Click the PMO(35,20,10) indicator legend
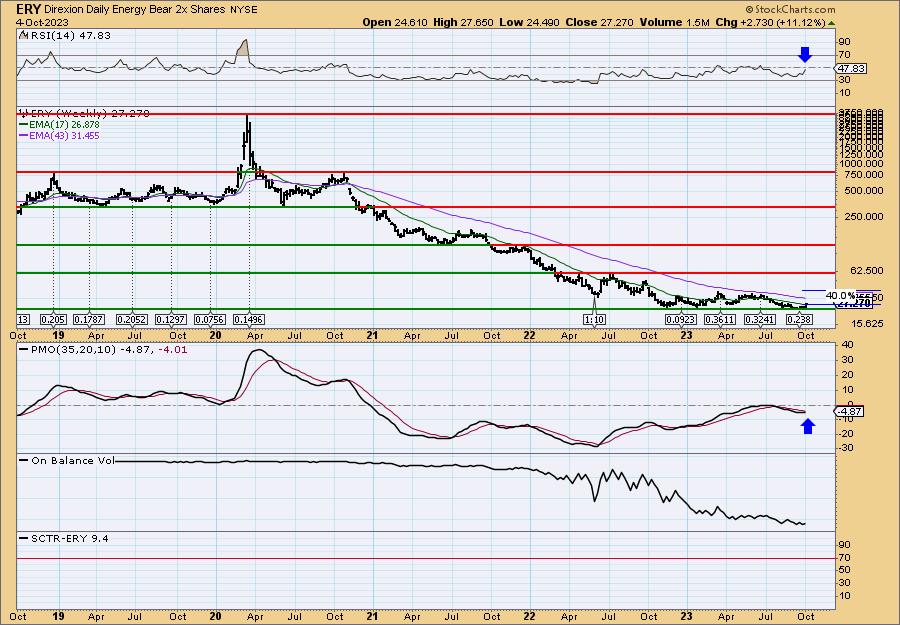This screenshot has height=625, width=900. pos(103,350)
